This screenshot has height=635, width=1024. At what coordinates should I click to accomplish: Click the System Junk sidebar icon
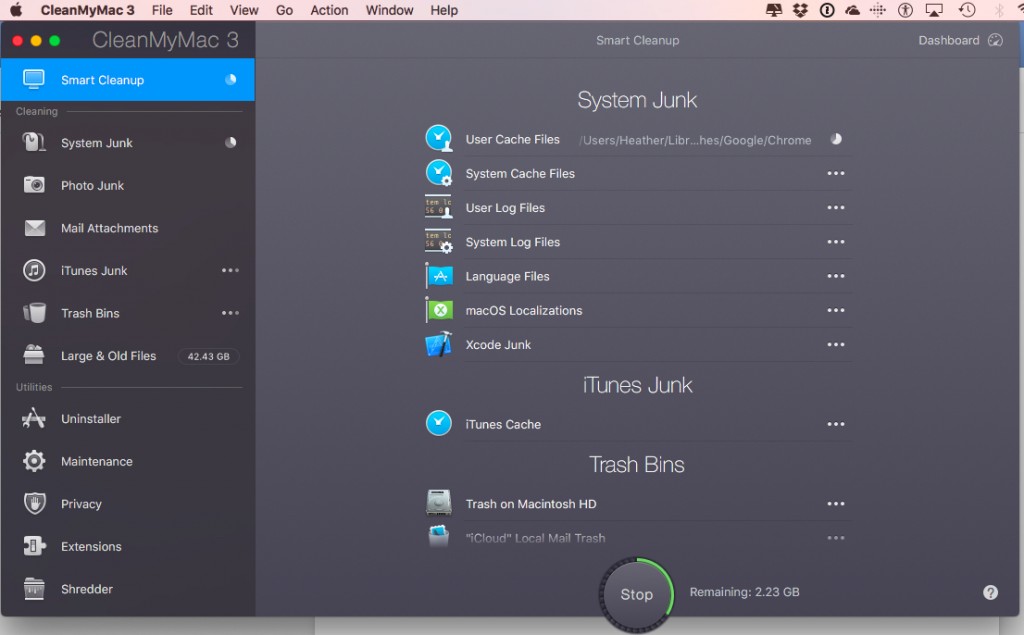click(x=34, y=142)
